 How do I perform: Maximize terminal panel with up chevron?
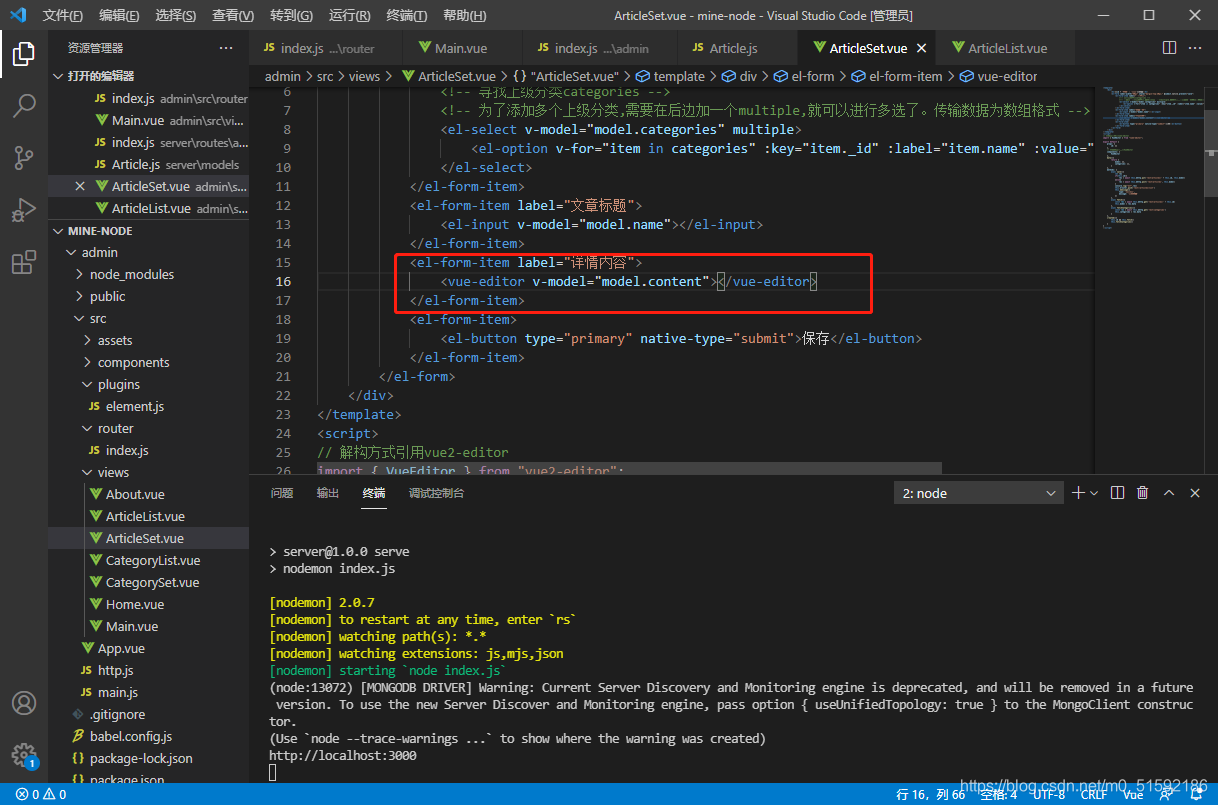(x=1168, y=493)
